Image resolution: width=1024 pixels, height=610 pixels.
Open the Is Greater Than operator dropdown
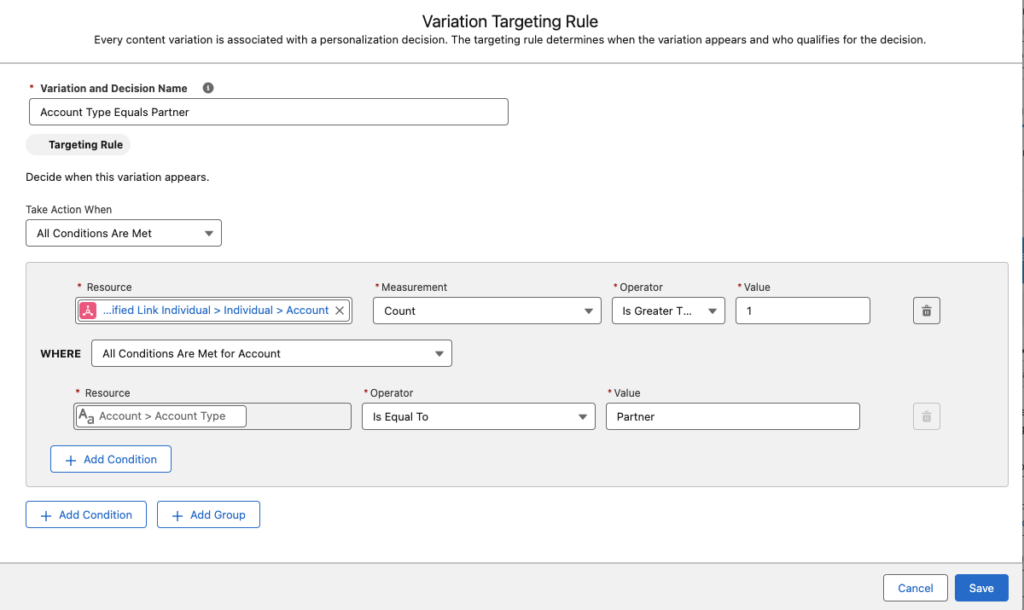click(667, 311)
